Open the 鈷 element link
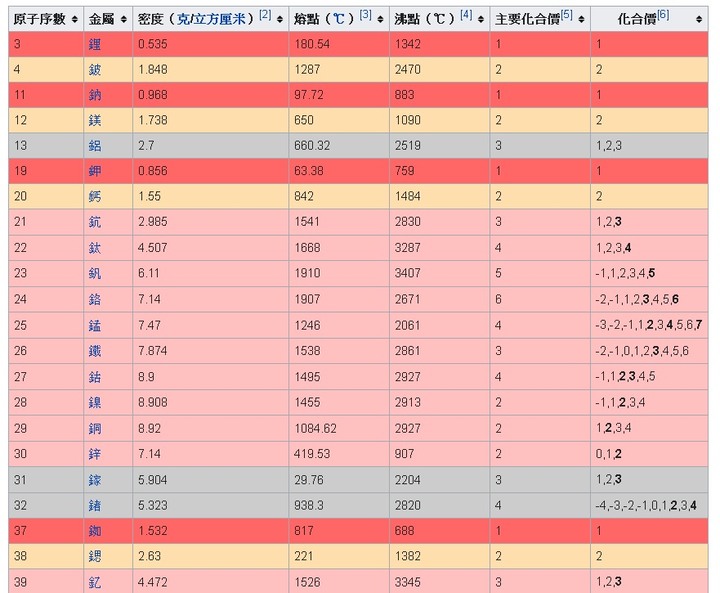720x593 pixels. [95, 377]
